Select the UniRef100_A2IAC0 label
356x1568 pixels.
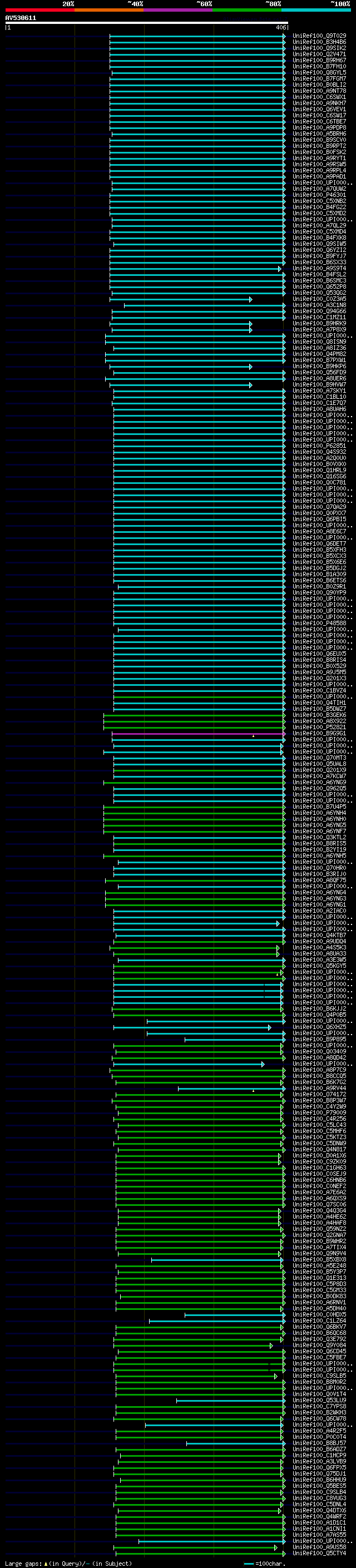319,911
